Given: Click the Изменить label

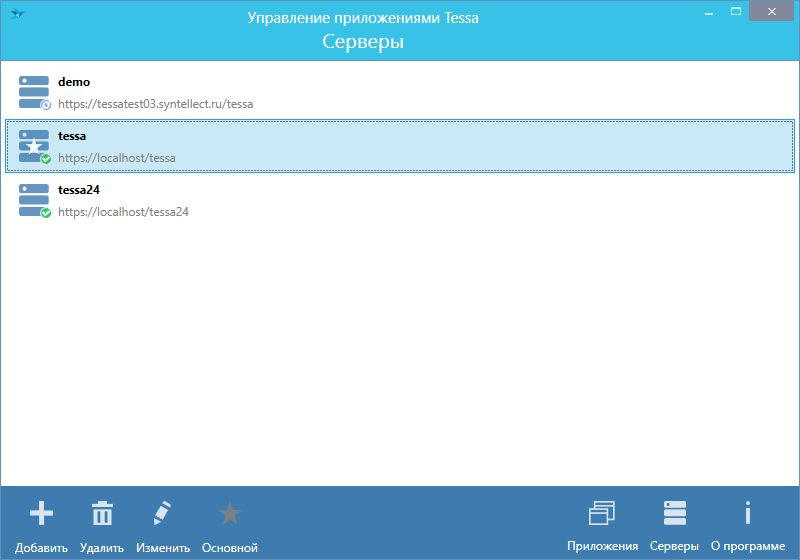Looking at the screenshot, I should (x=163, y=548).
